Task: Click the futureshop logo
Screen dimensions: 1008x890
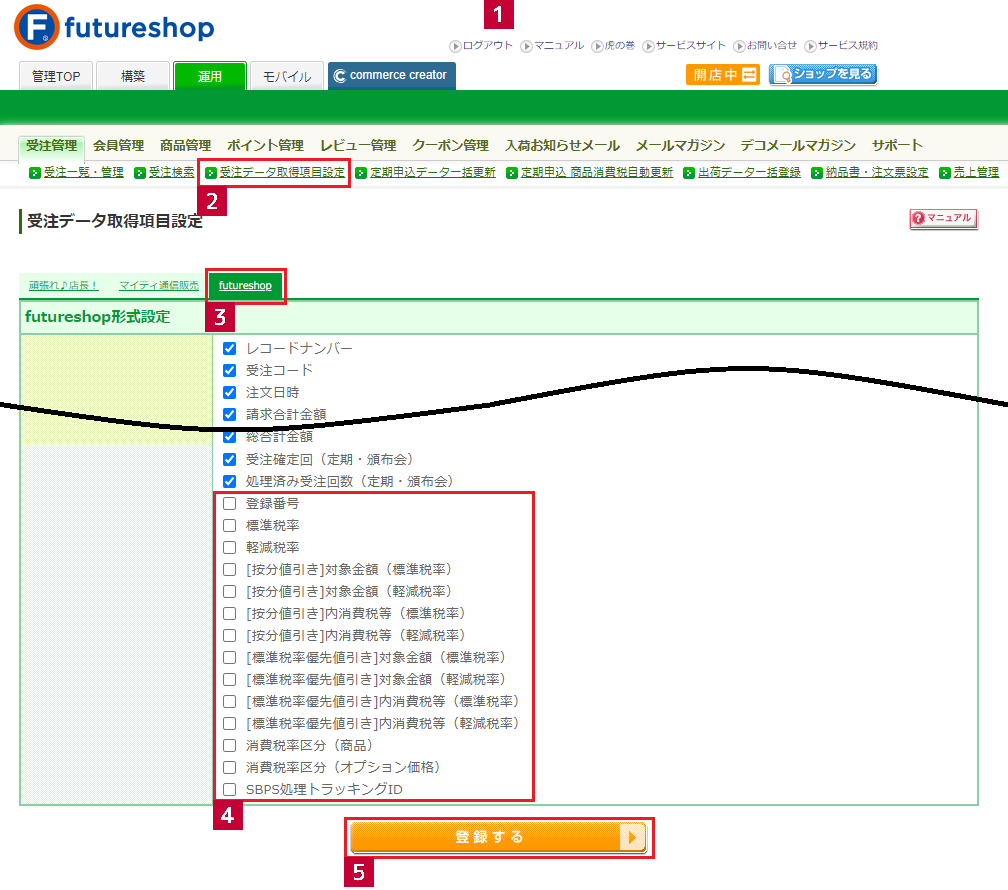Action: (114, 27)
